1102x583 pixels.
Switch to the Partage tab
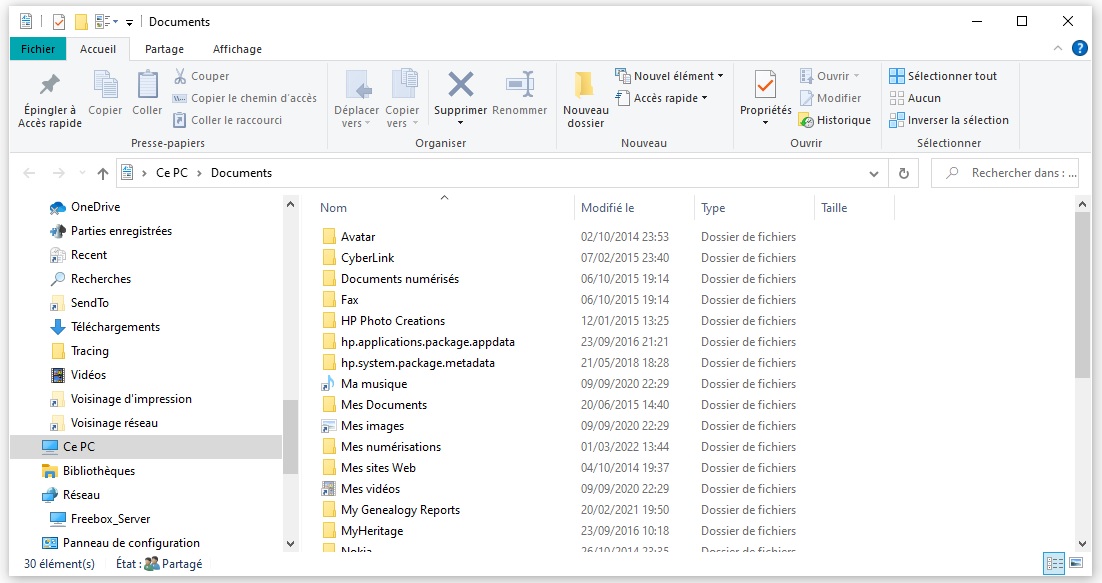click(x=164, y=48)
